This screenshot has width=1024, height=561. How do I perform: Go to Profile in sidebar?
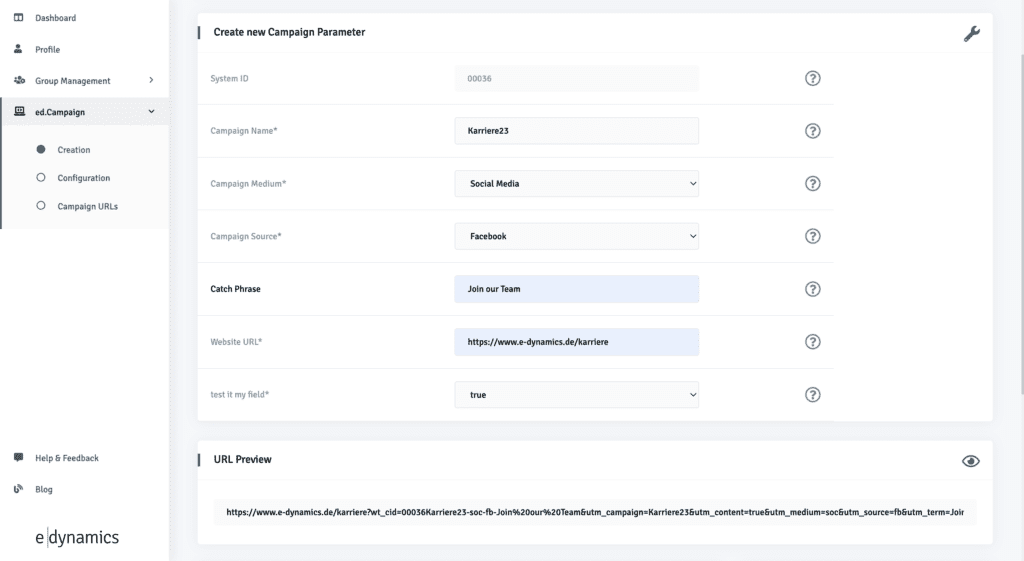click(47, 49)
